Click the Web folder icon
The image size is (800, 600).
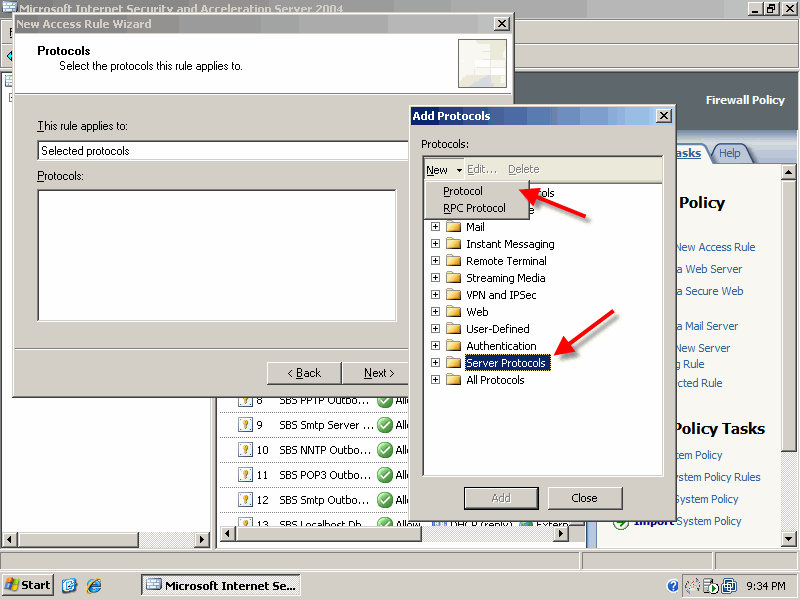pos(453,311)
